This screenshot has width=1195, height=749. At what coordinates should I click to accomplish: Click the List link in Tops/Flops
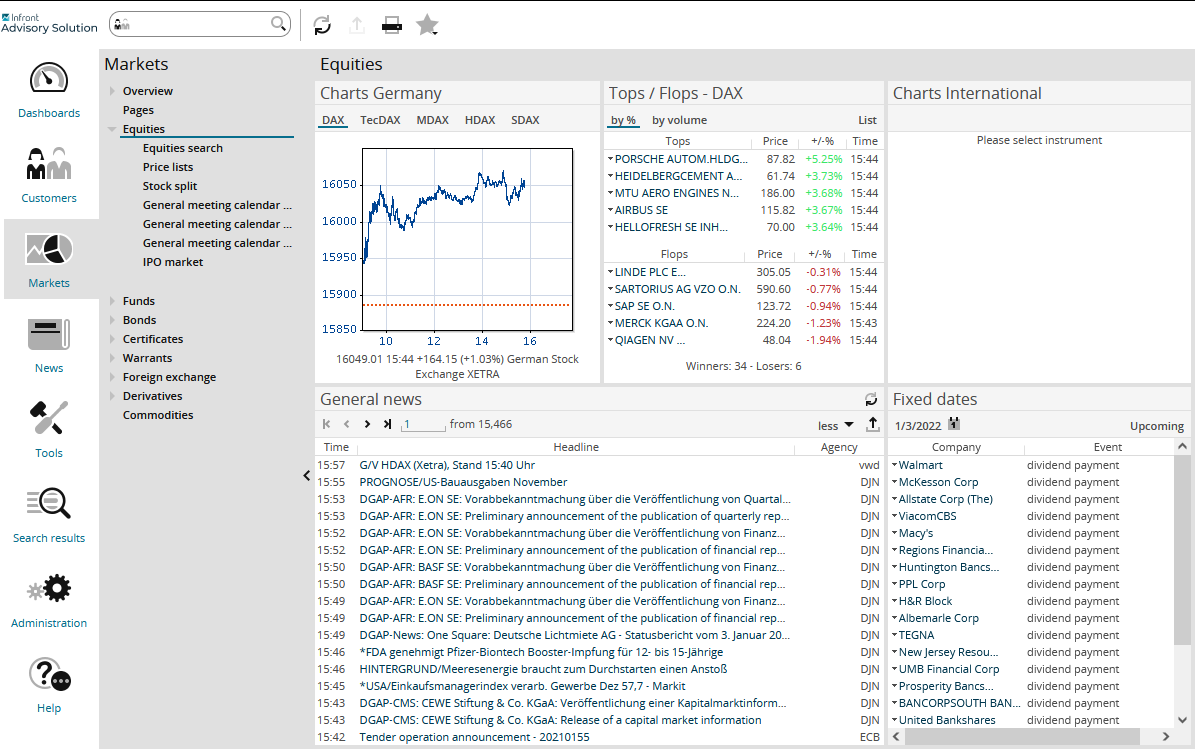click(x=867, y=120)
